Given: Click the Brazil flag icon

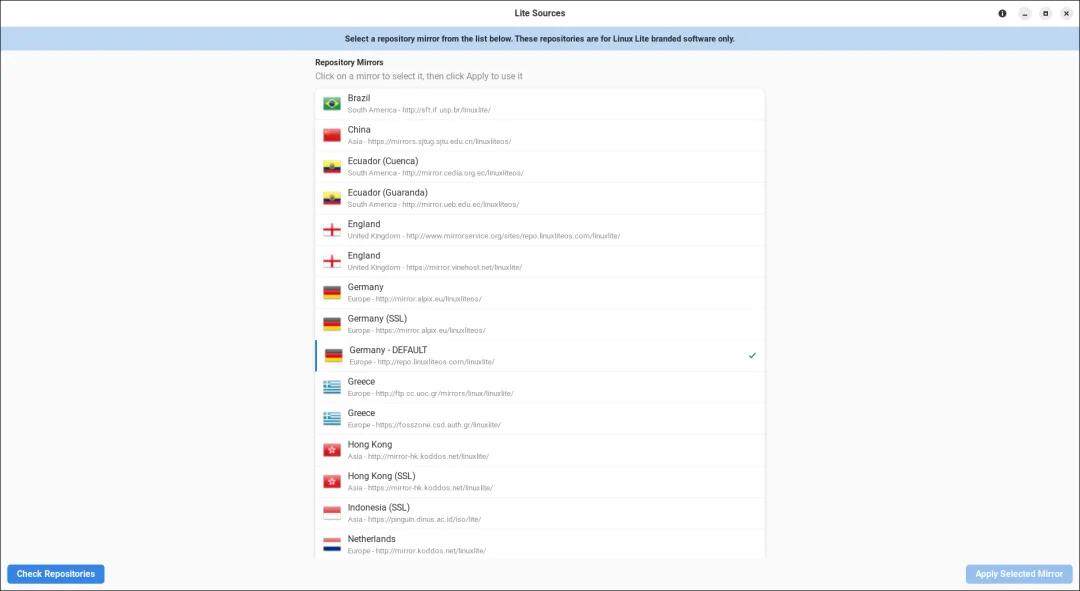Looking at the screenshot, I should (x=332, y=104).
